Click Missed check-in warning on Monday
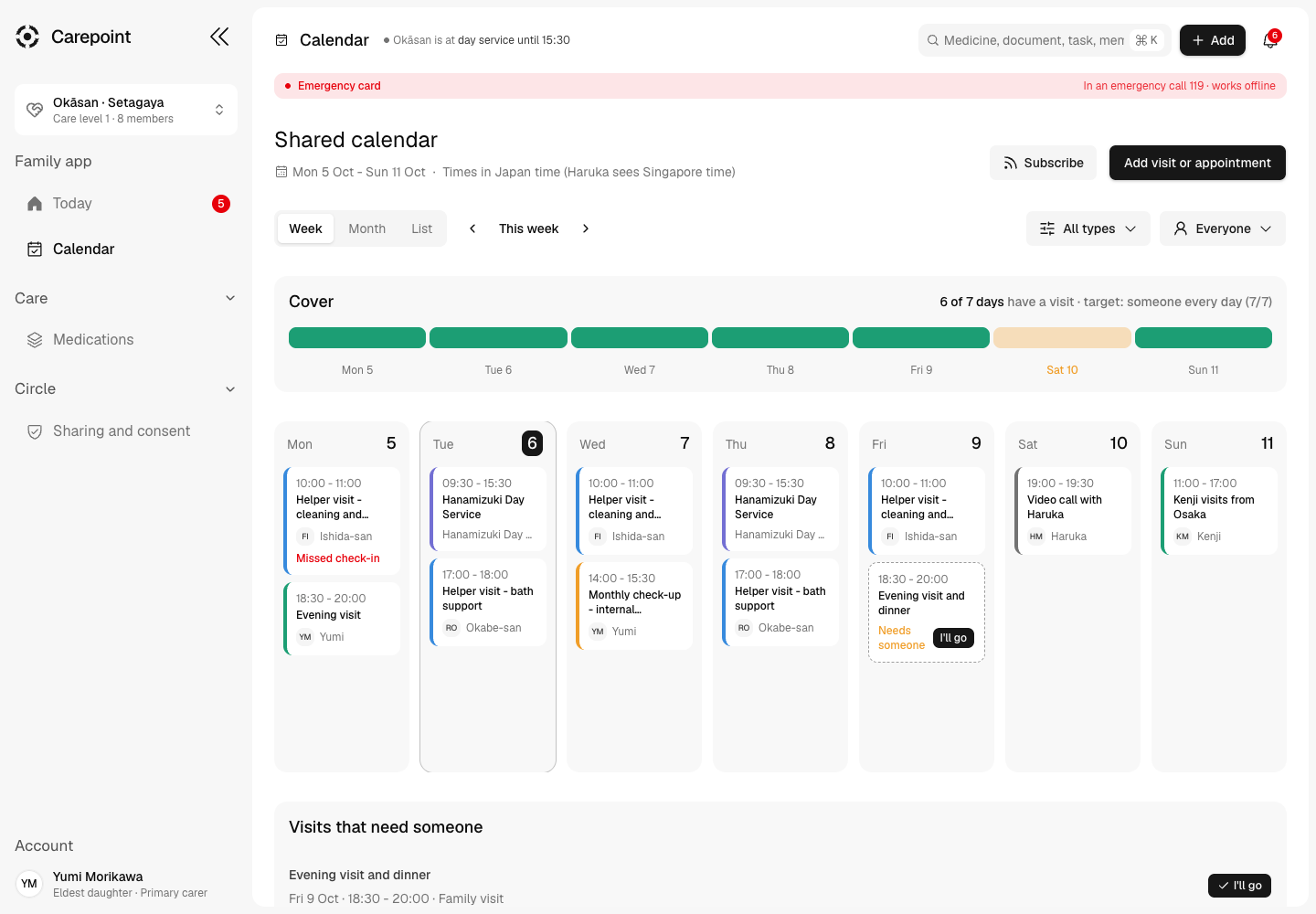The height and width of the screenshot is (914, 1316). tap(338, 558)
